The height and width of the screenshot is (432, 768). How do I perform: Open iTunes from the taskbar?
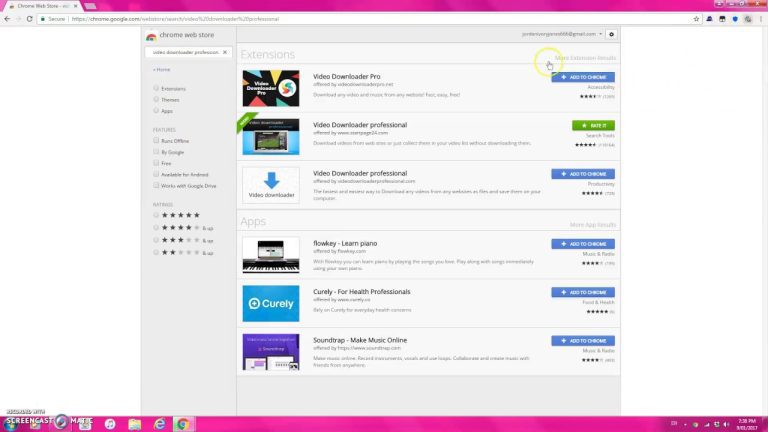point(110,424)
